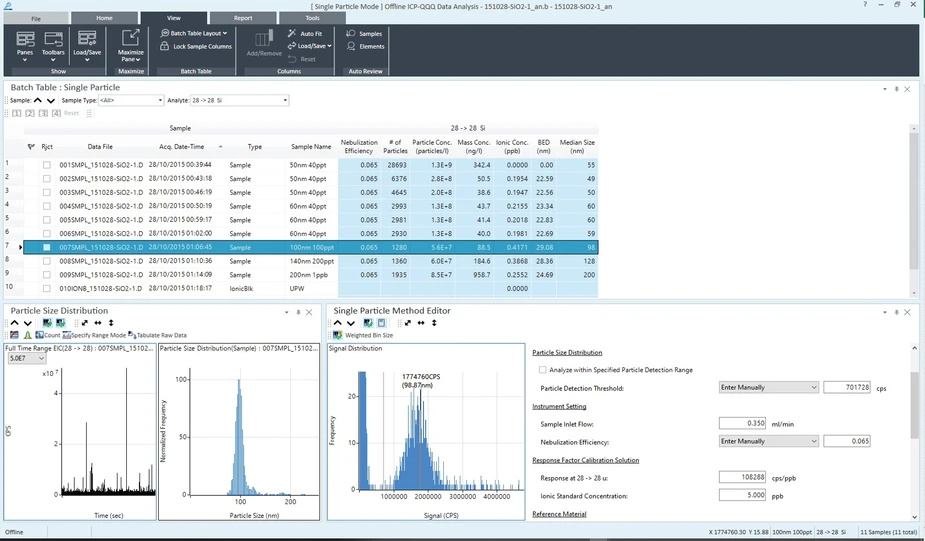Click Data File column header
925x541 pixels.
click(100, 147)
